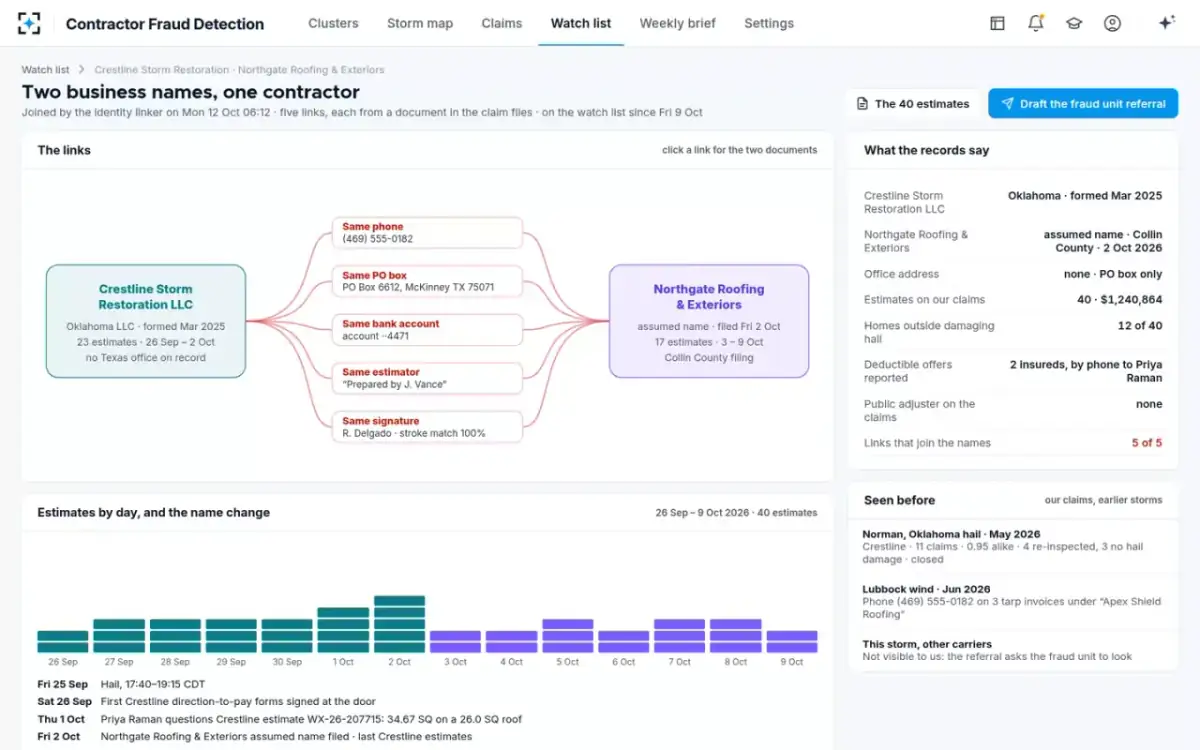
Task: Click the 7 Oct estimates bar
Action: coord(680,636)
